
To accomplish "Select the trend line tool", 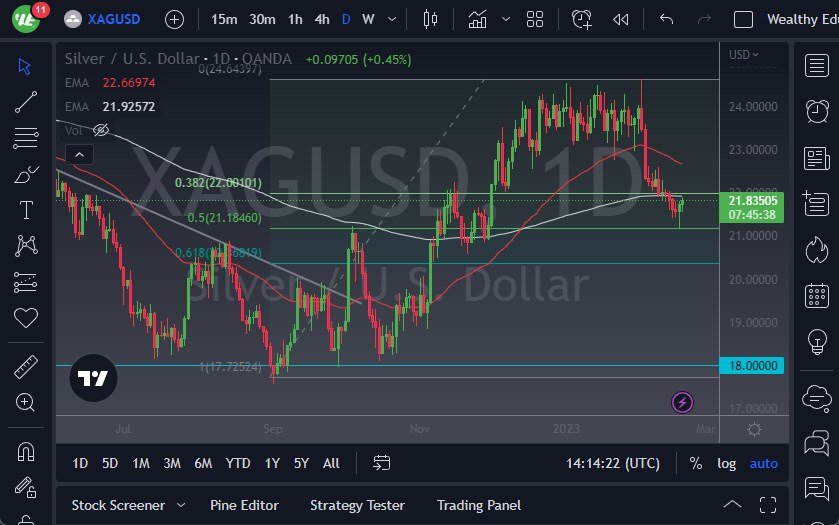I will pos(25,102).
